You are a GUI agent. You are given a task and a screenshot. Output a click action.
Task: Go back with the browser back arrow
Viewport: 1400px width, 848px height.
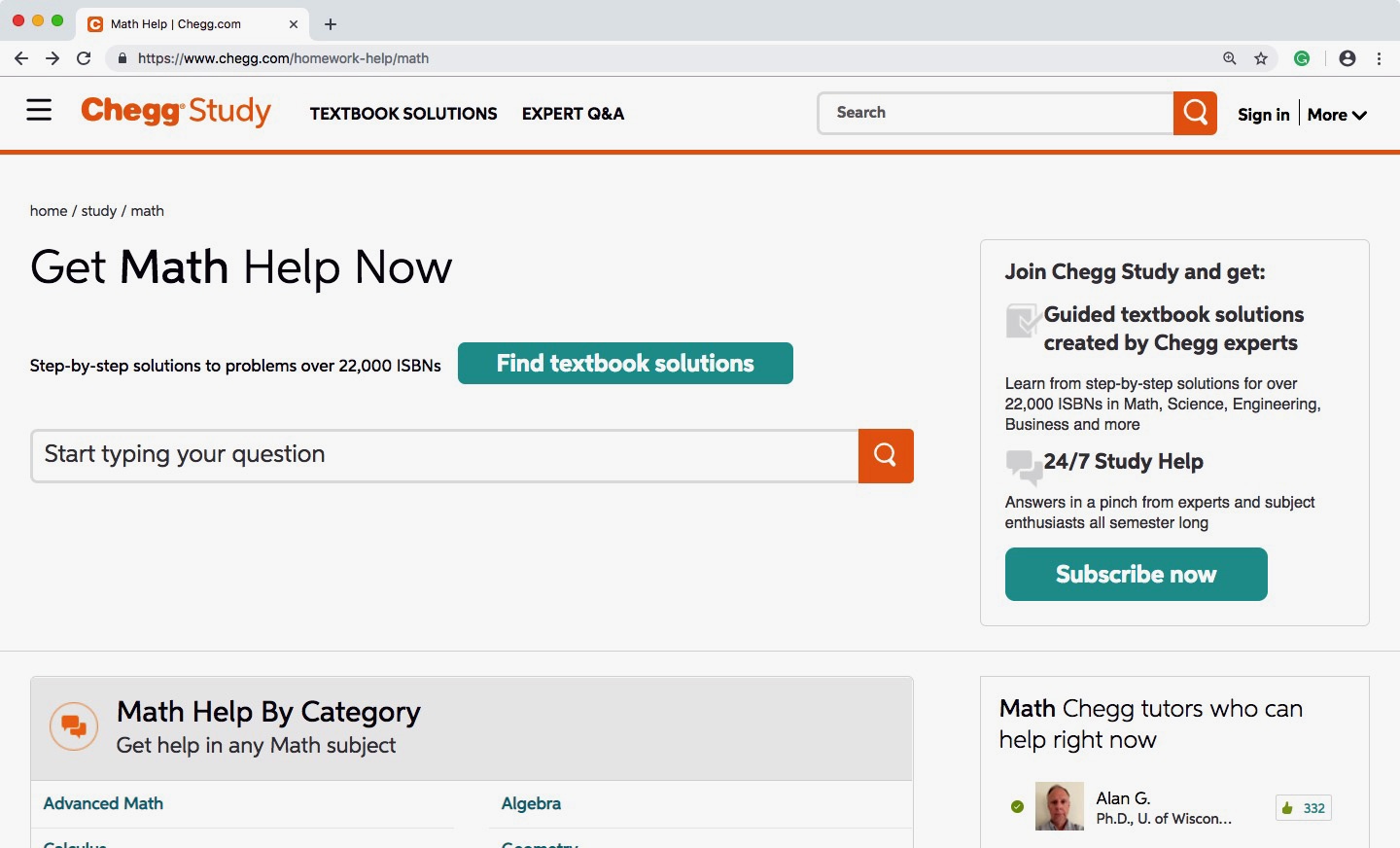(21, 58)
